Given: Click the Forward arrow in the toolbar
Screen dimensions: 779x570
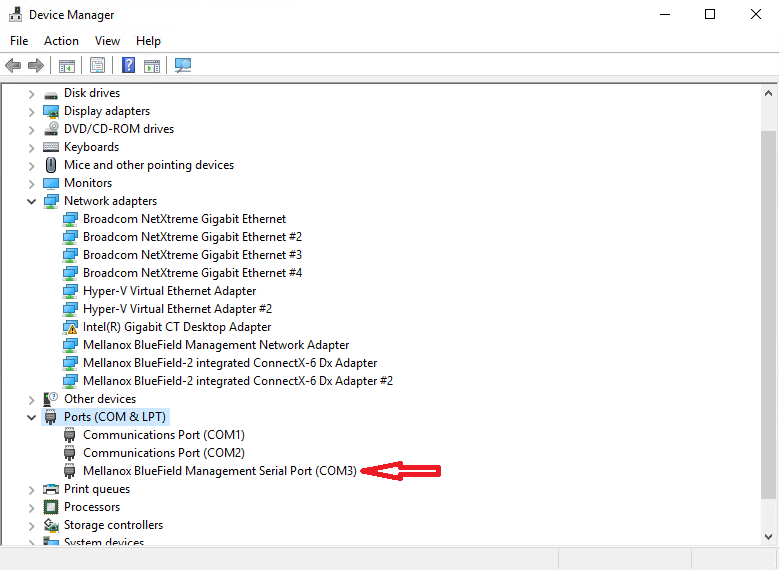Looking at the screenshot, I should (x=36, y=66).
